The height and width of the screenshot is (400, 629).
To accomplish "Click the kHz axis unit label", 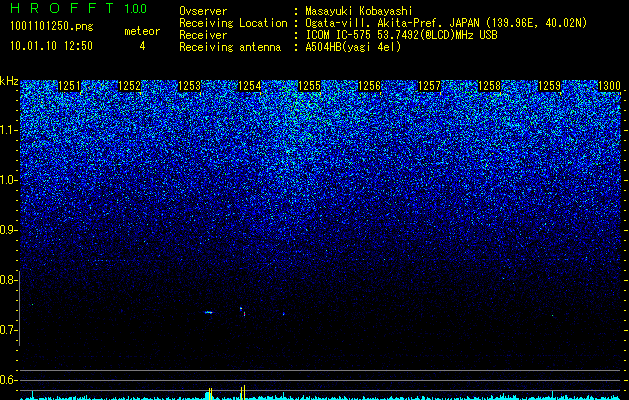I will pos(9,81).
